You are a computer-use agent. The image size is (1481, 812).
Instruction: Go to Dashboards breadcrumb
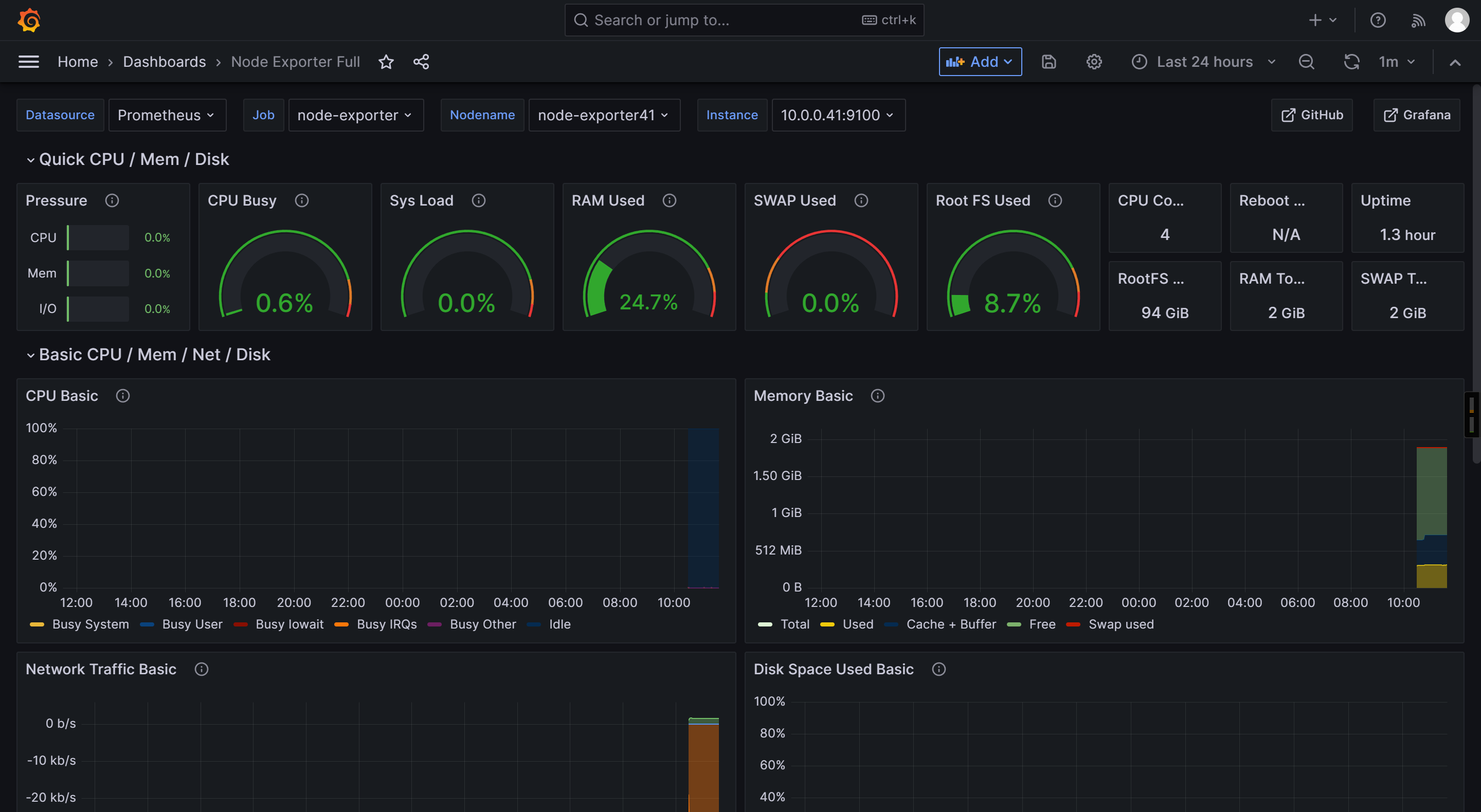165,62
